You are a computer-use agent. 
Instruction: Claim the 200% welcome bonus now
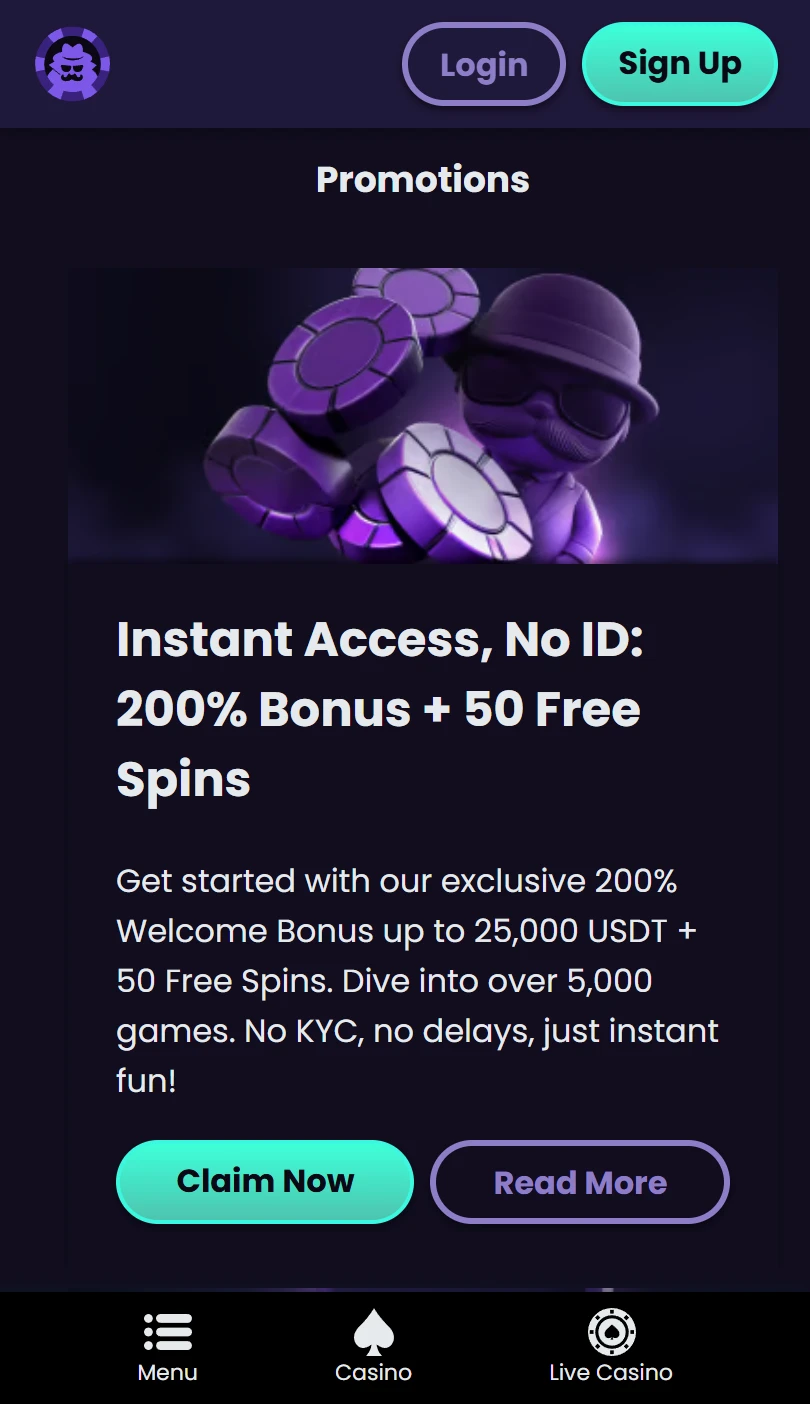tap(265, 1181)
